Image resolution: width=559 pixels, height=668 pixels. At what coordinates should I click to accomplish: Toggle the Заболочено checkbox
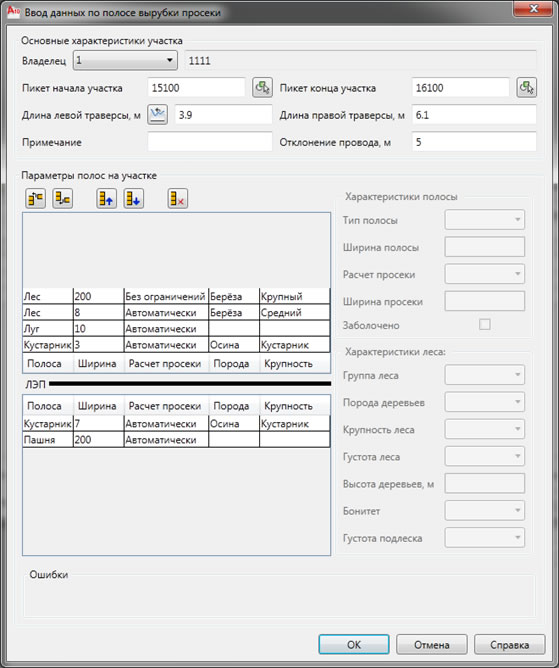click(x=484, y=325)
